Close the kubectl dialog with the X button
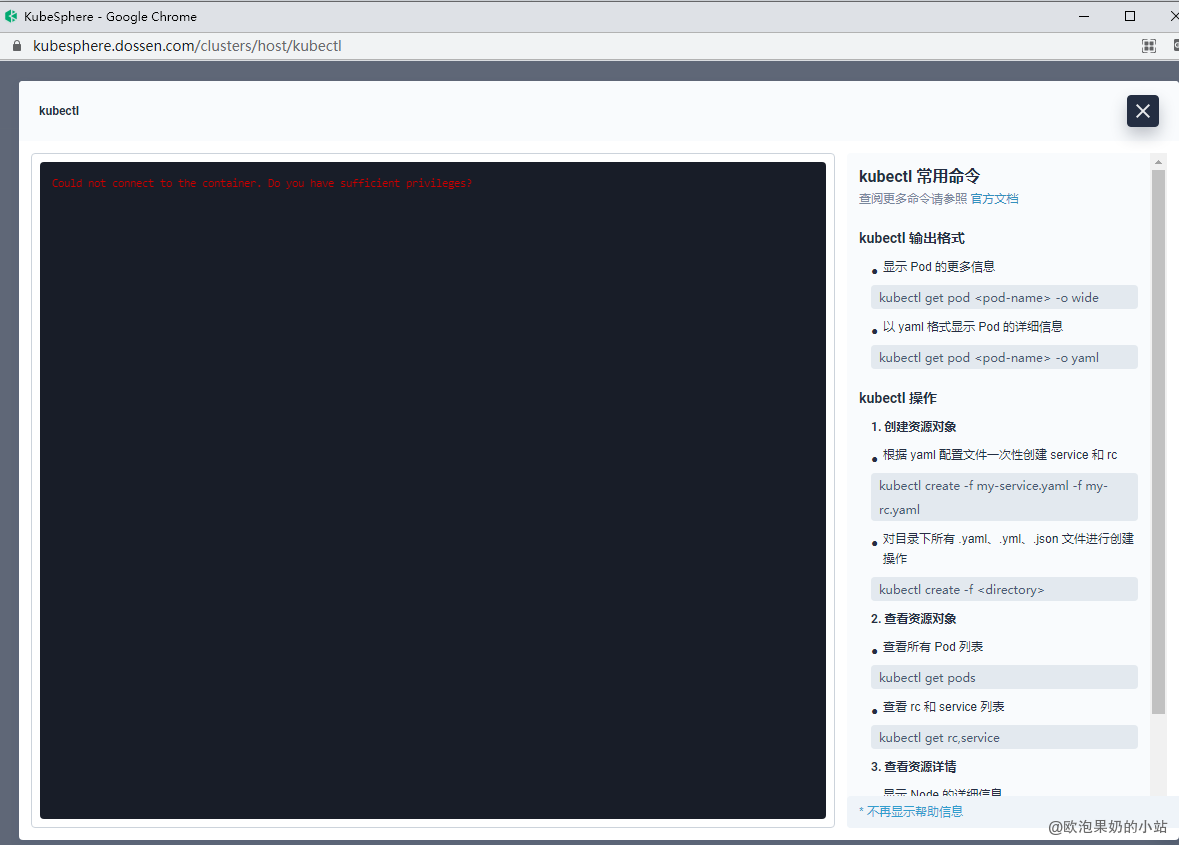 point(1142,111)
